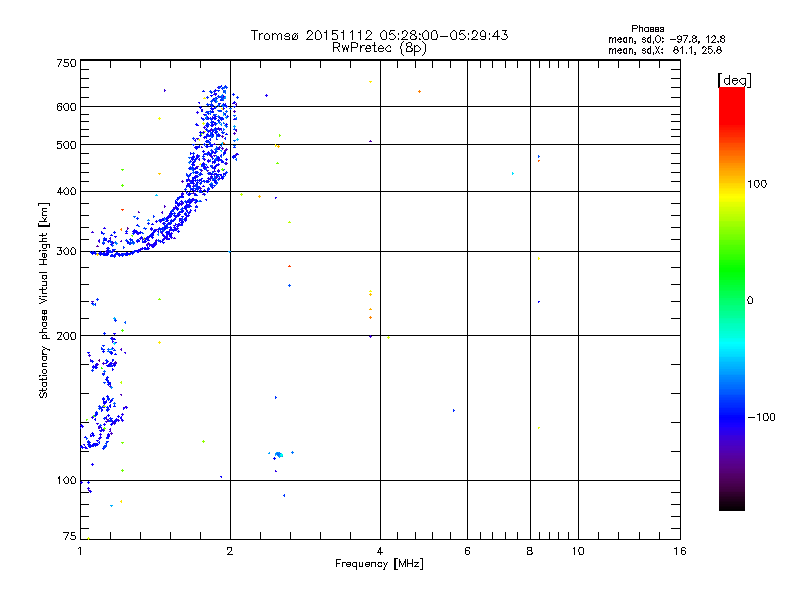800x600 pixels.
Task: Click the colorbar tick label '-100'
Action: point(761,417)
